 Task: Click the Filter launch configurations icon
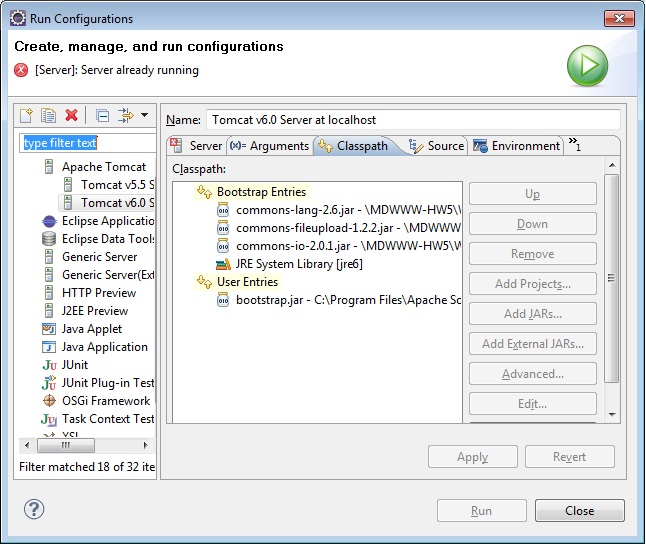point(126,115)
